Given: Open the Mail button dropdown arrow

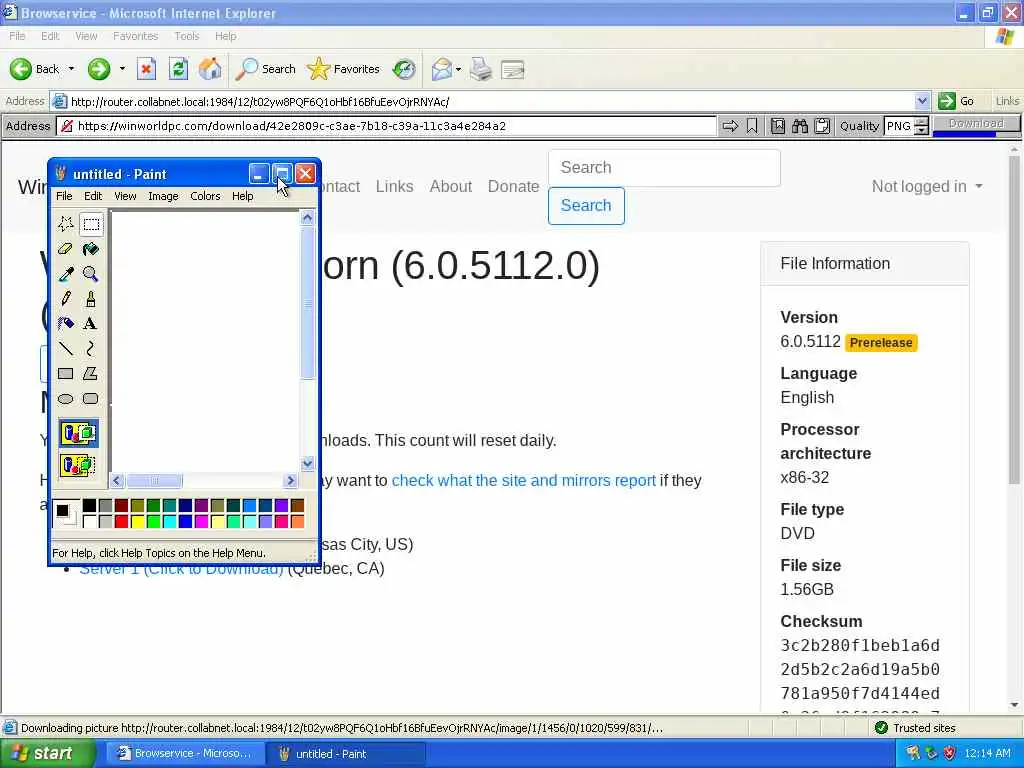Looking at the screenshot, I should pos(458,69).
